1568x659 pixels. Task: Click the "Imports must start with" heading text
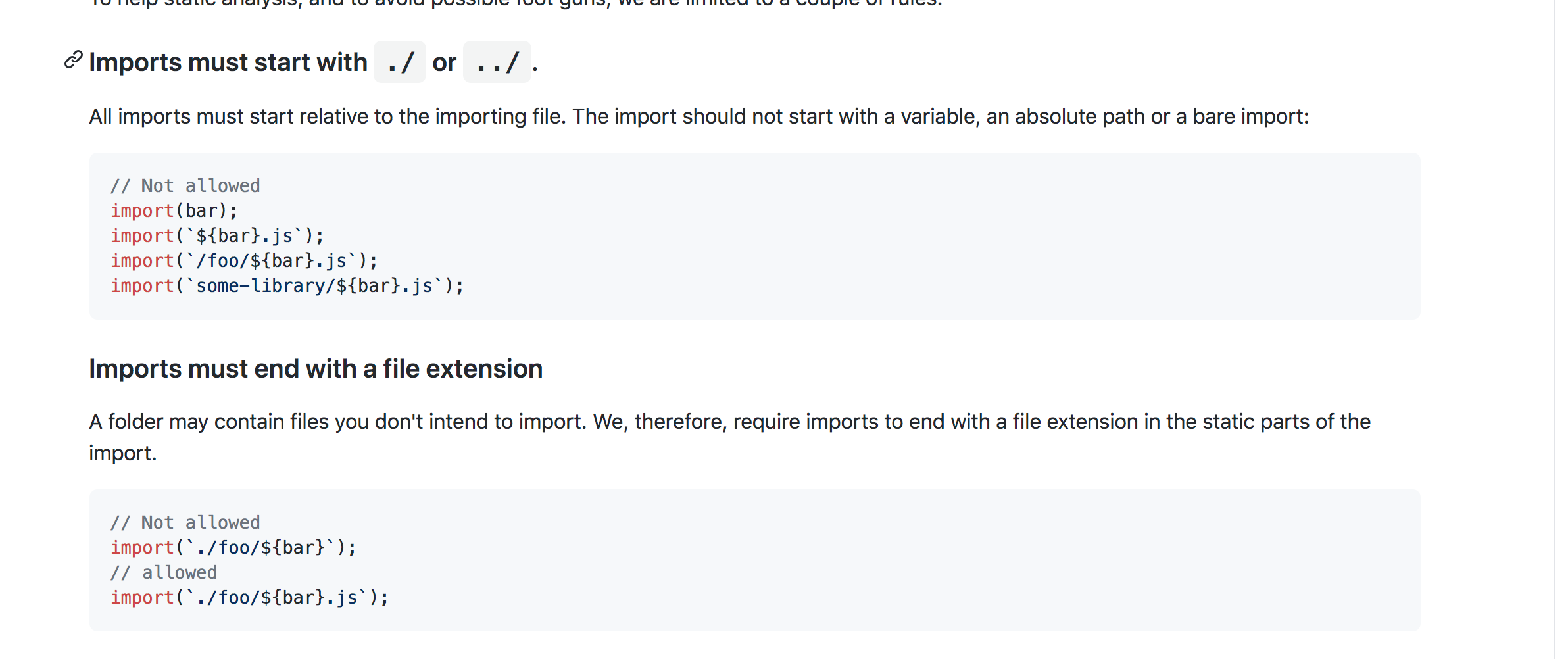point(228,62)
